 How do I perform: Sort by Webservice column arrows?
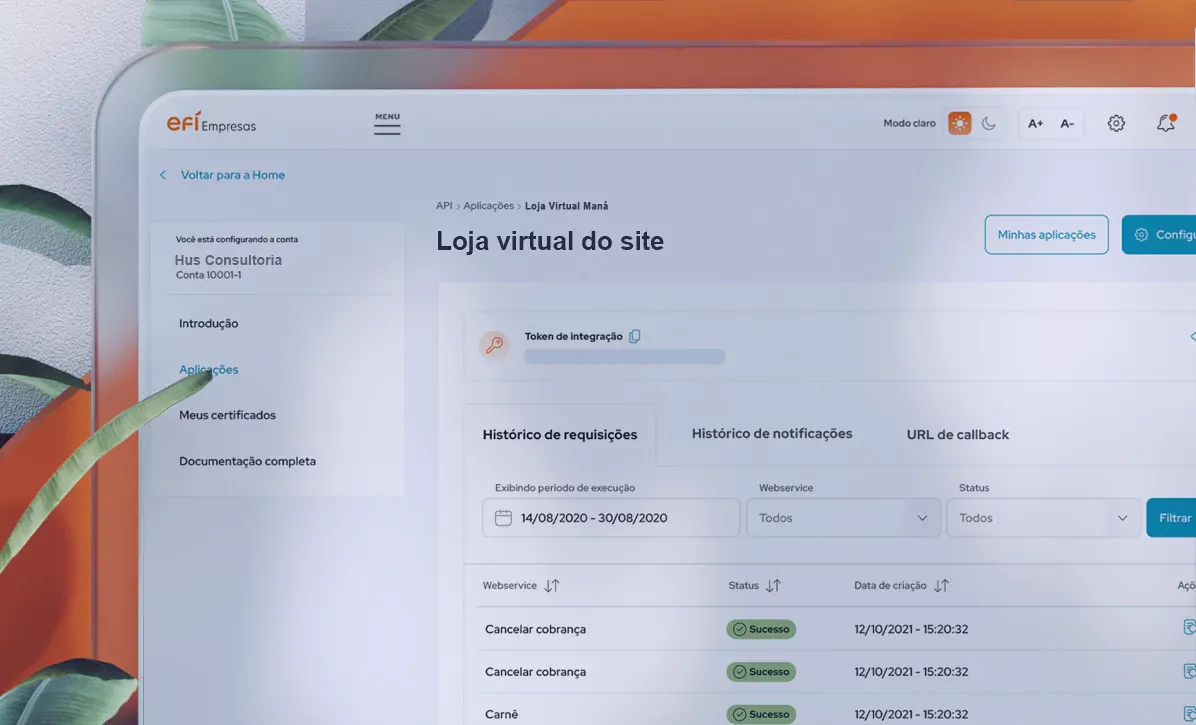[x=552, y=586]
